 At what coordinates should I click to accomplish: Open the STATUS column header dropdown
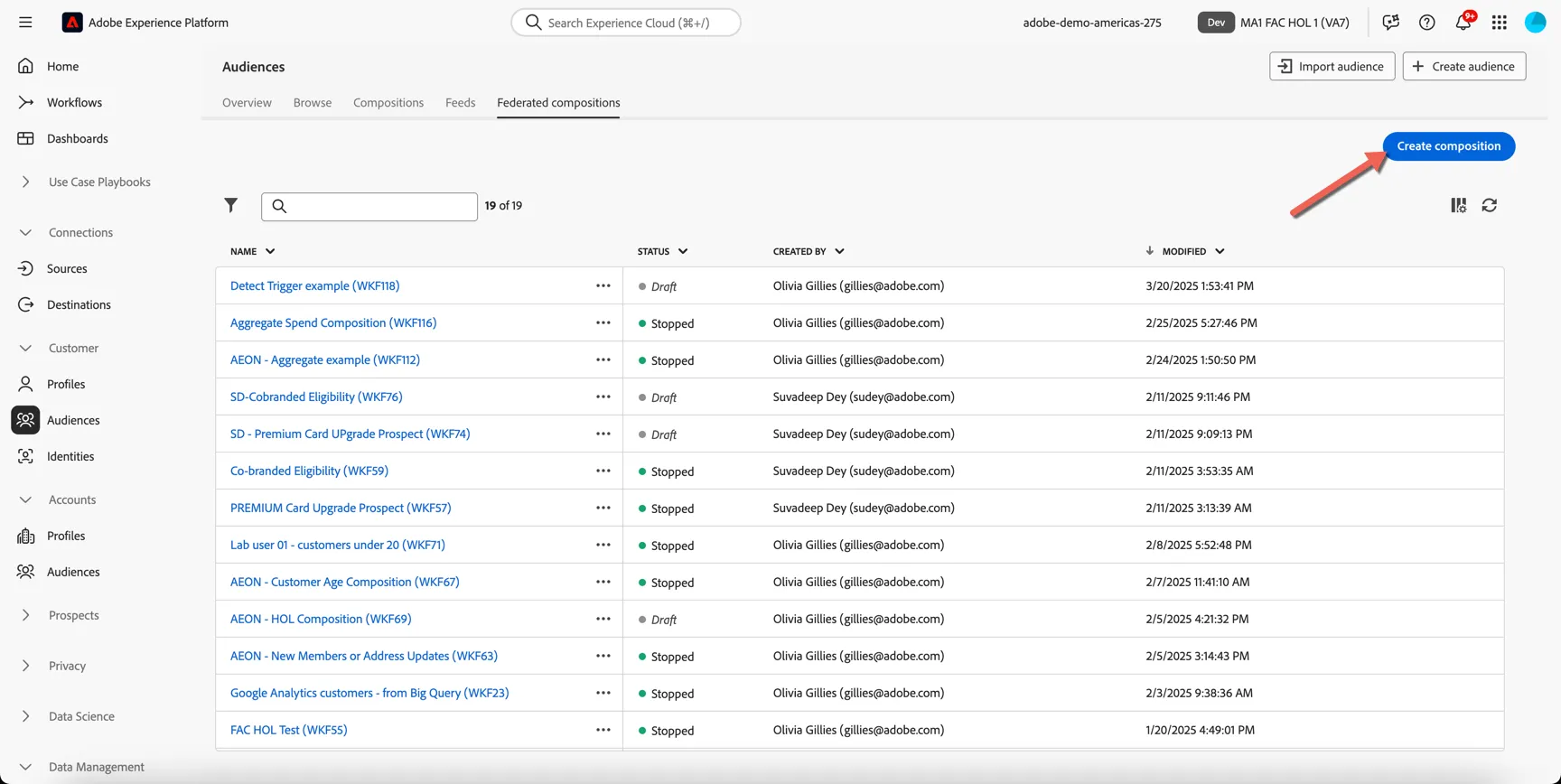coord(683,251)
